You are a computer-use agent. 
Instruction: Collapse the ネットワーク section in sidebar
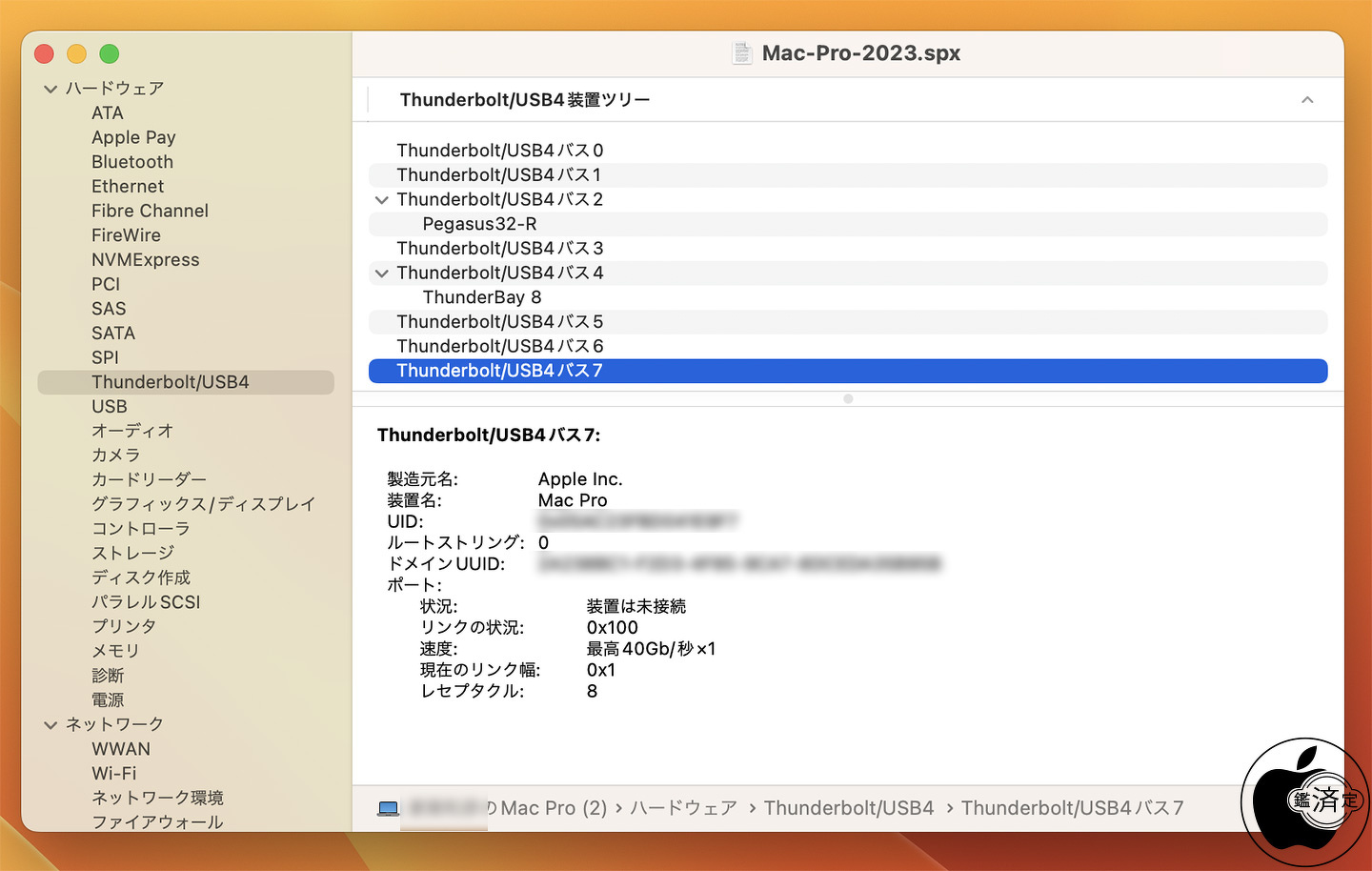click(50, 725)
